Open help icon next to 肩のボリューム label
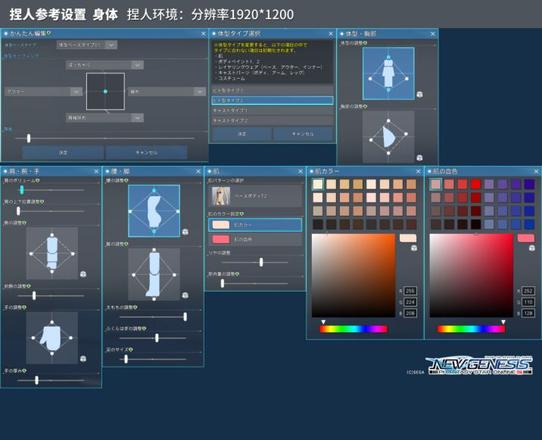 [x=37, y=180]
